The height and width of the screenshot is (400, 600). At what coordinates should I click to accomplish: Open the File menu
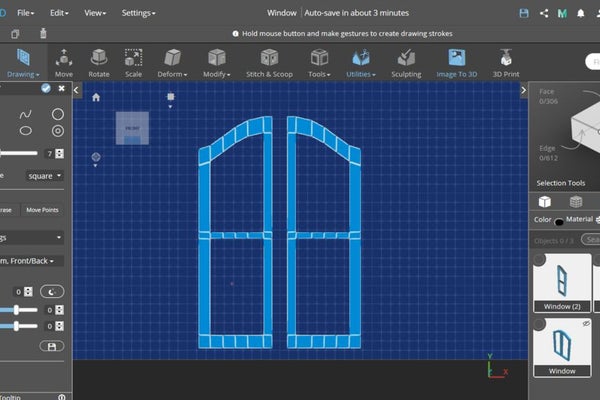[25, 13]
